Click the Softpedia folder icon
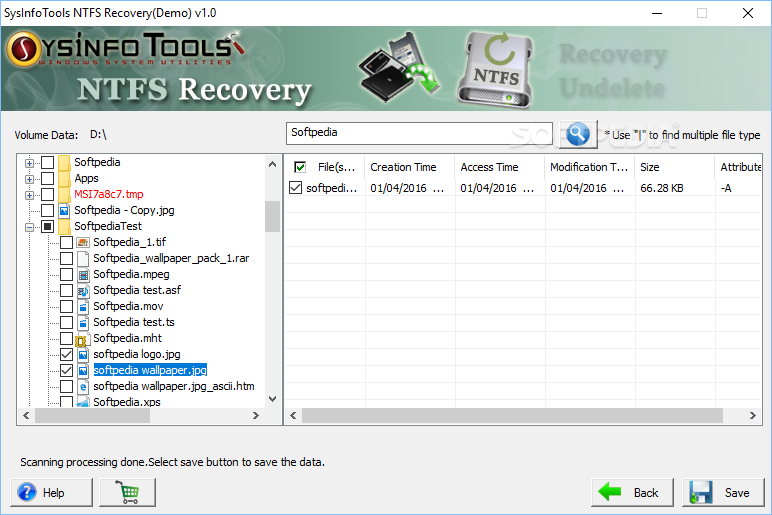 [64, 162]
